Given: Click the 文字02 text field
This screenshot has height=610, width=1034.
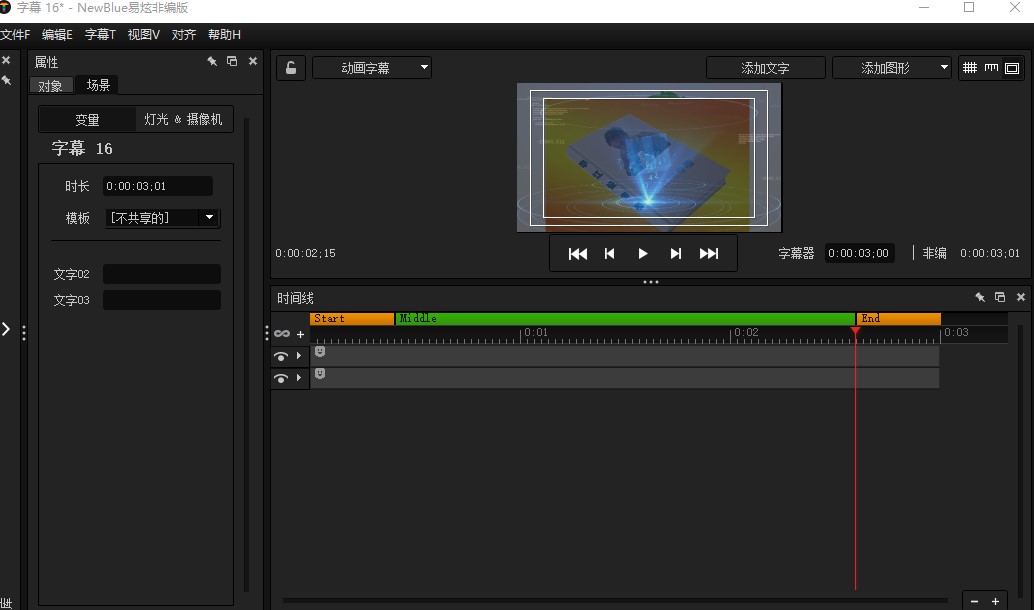Looking at the screenshot, I should pyautogui.click(x=162, y=274).
